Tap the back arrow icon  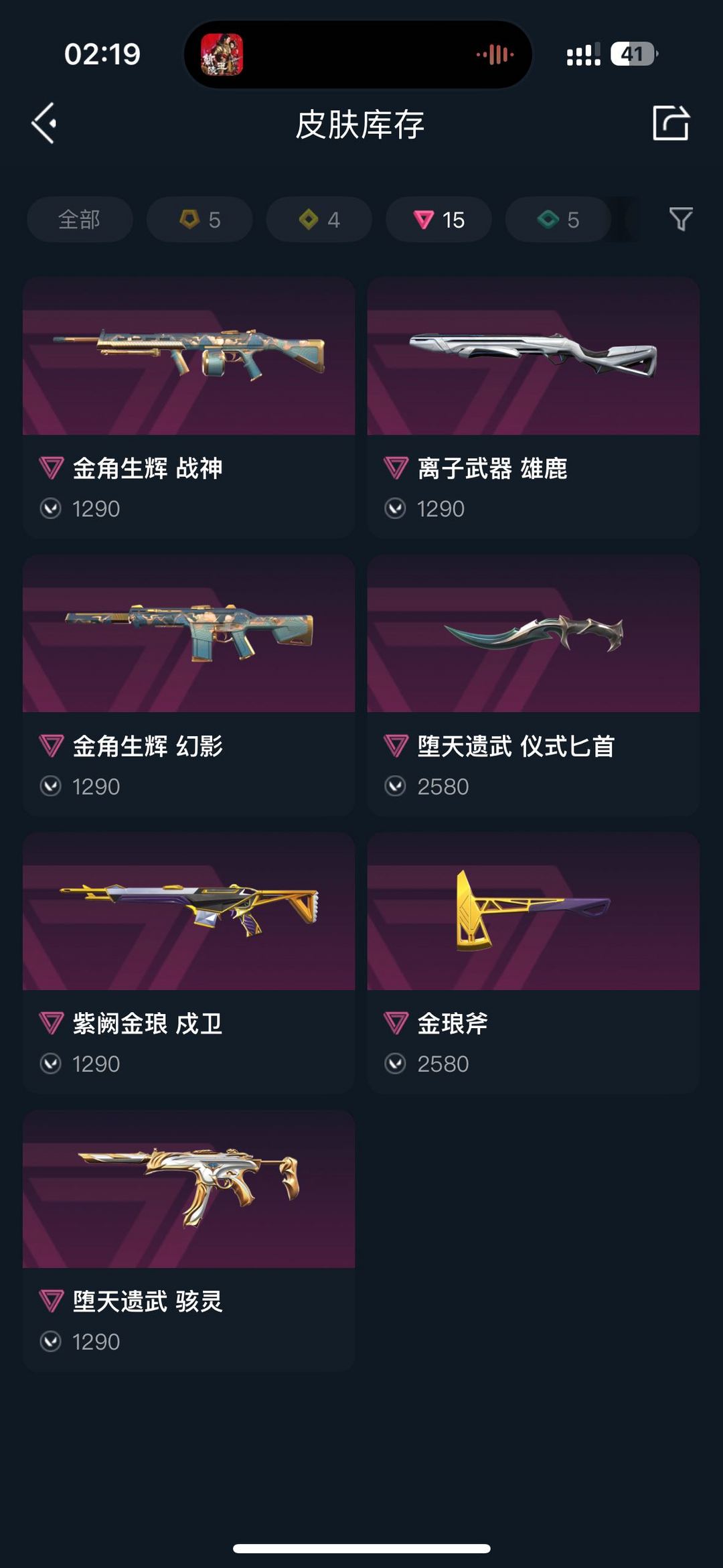coord(44,123)
